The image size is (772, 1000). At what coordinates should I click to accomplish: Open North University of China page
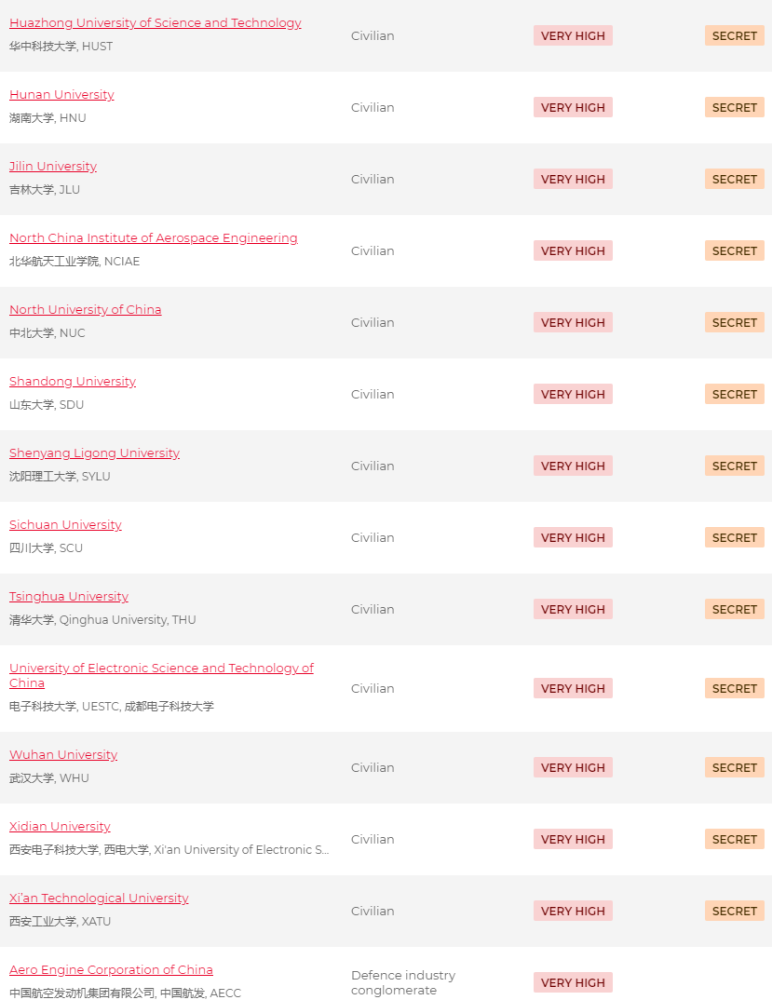85,309
